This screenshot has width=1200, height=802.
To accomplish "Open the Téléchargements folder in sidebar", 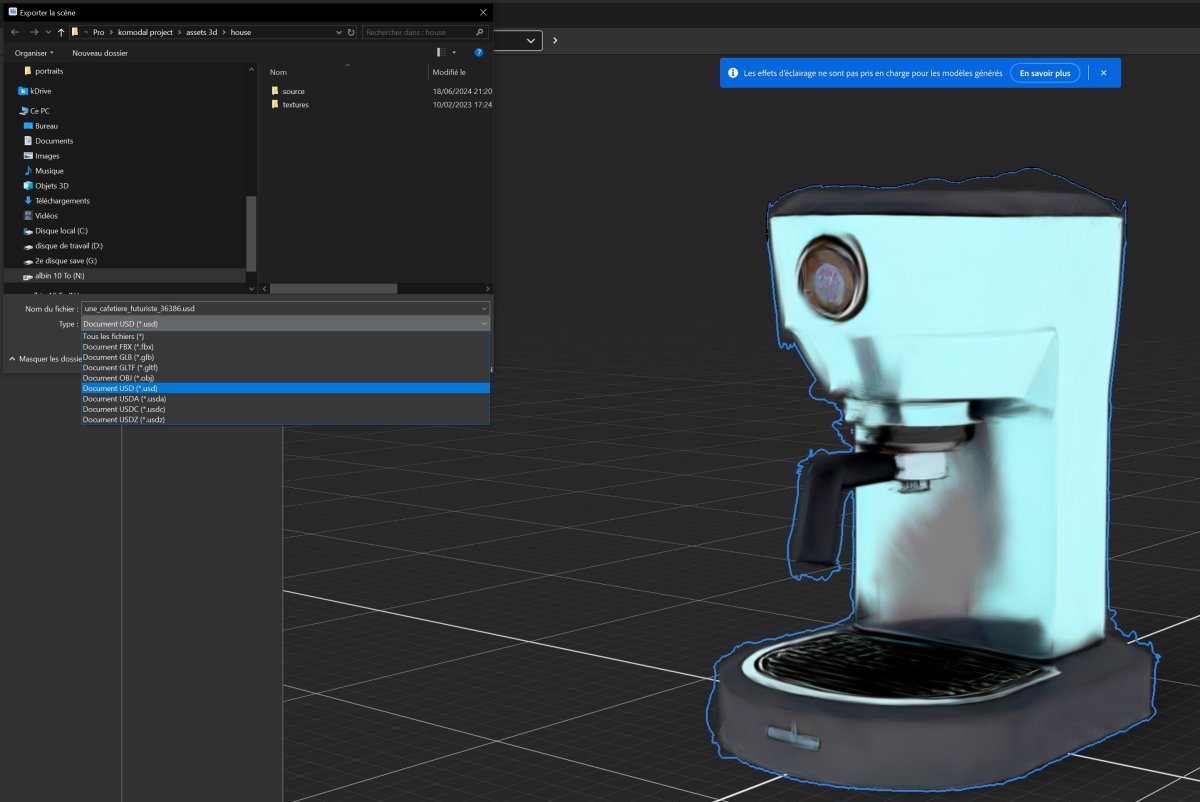I will coord(62,201).
